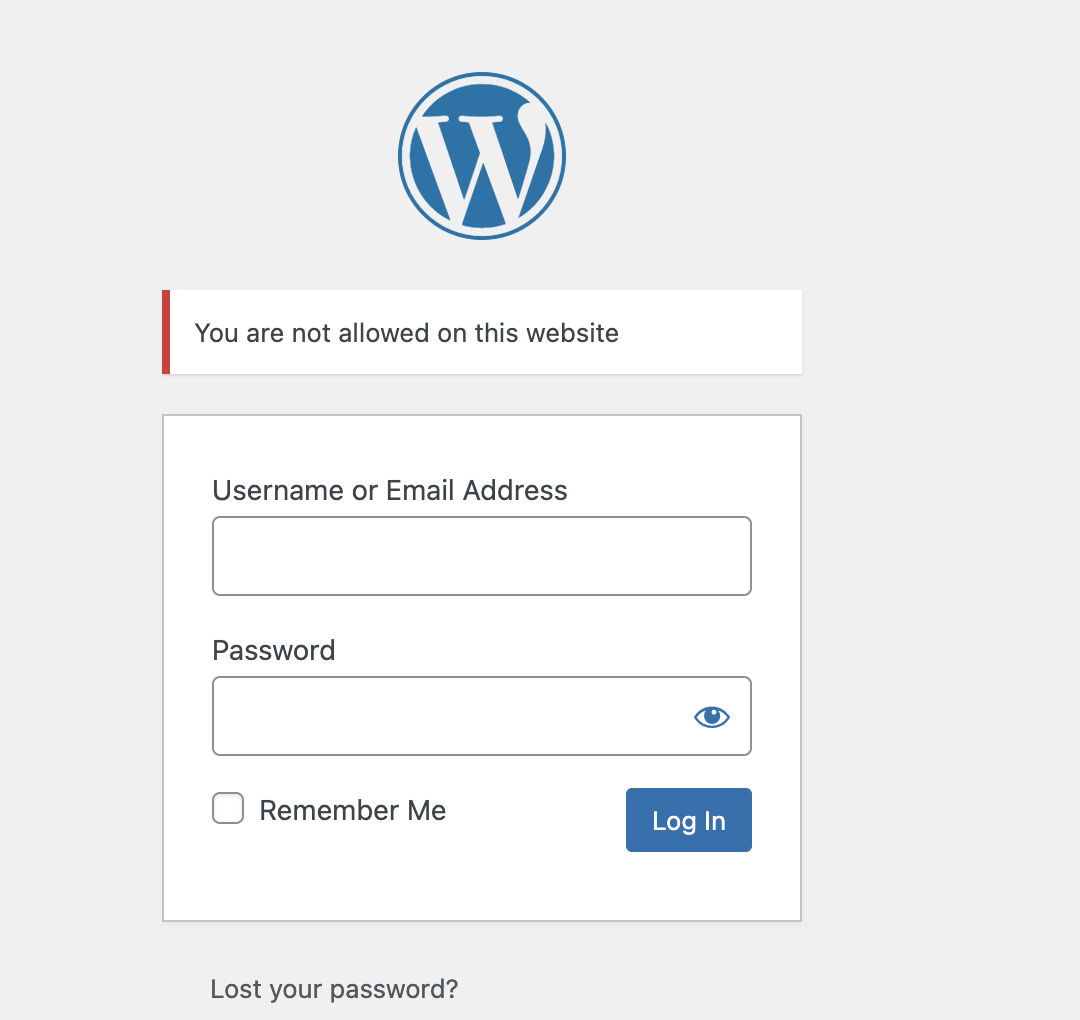This screenshot has height=1020, width=1080.
Task: Click the WordPress logo
Action: click(482, 156)
